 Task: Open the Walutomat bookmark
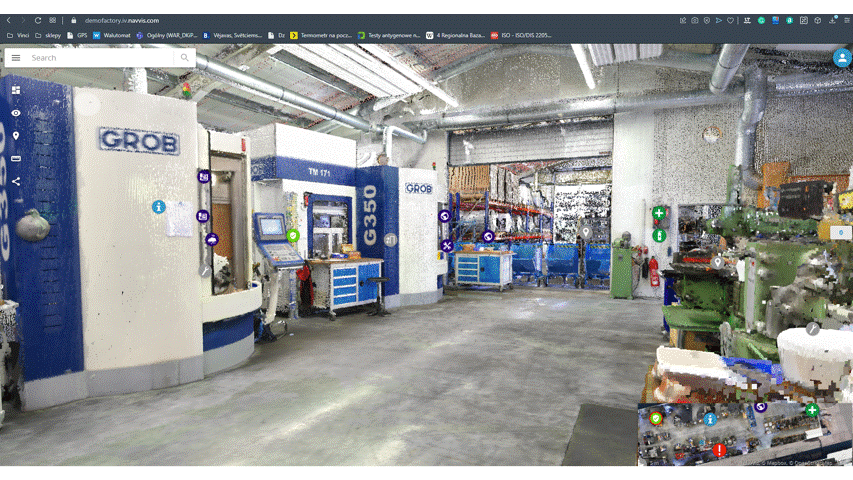pyautogui.click(x=112, y=35)
